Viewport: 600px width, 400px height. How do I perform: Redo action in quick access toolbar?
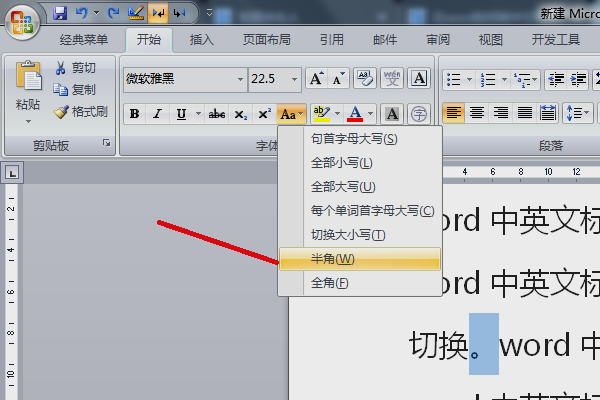pos(113,14)
